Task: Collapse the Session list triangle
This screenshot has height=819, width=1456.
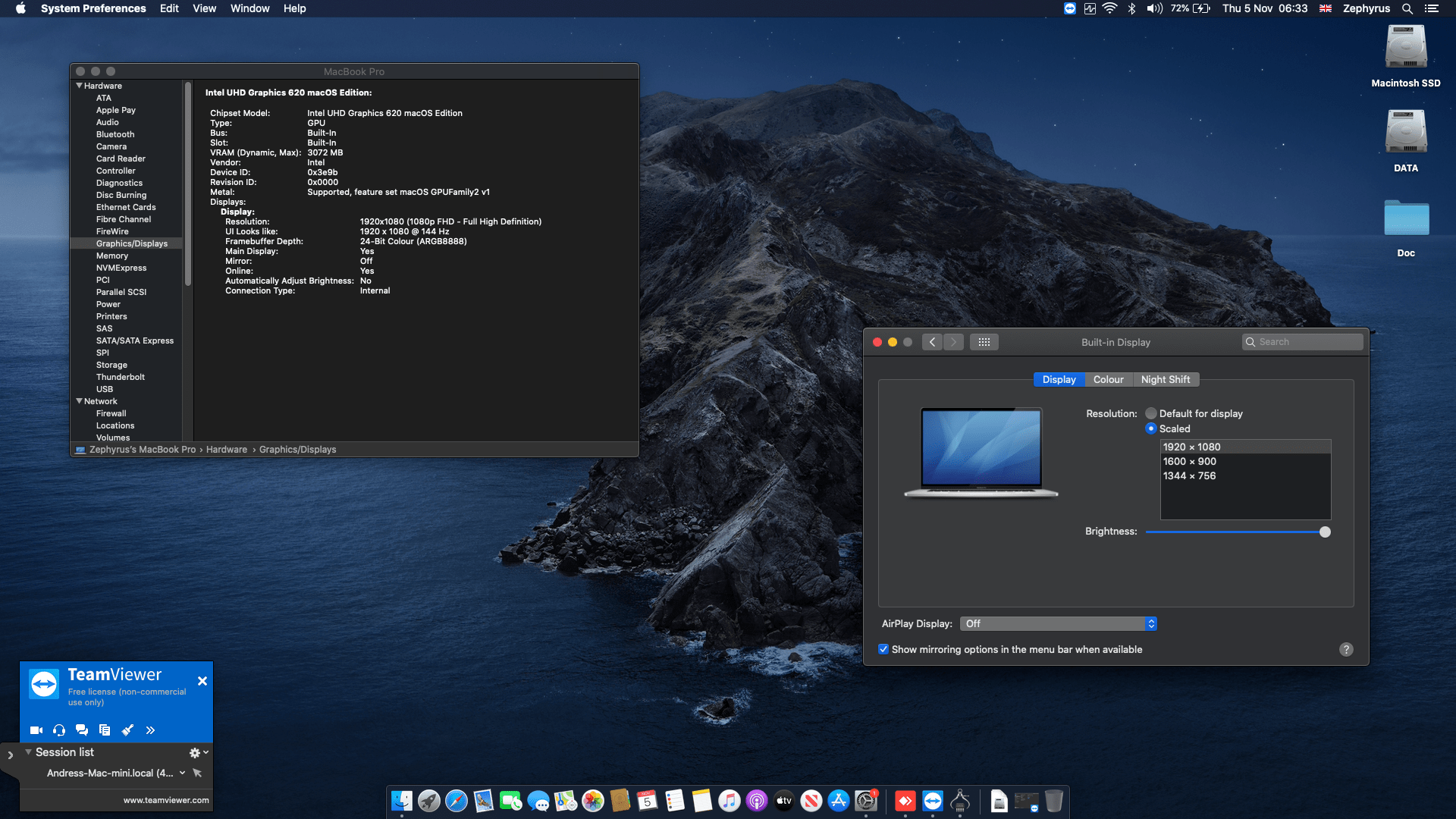Action: [28, 752]
